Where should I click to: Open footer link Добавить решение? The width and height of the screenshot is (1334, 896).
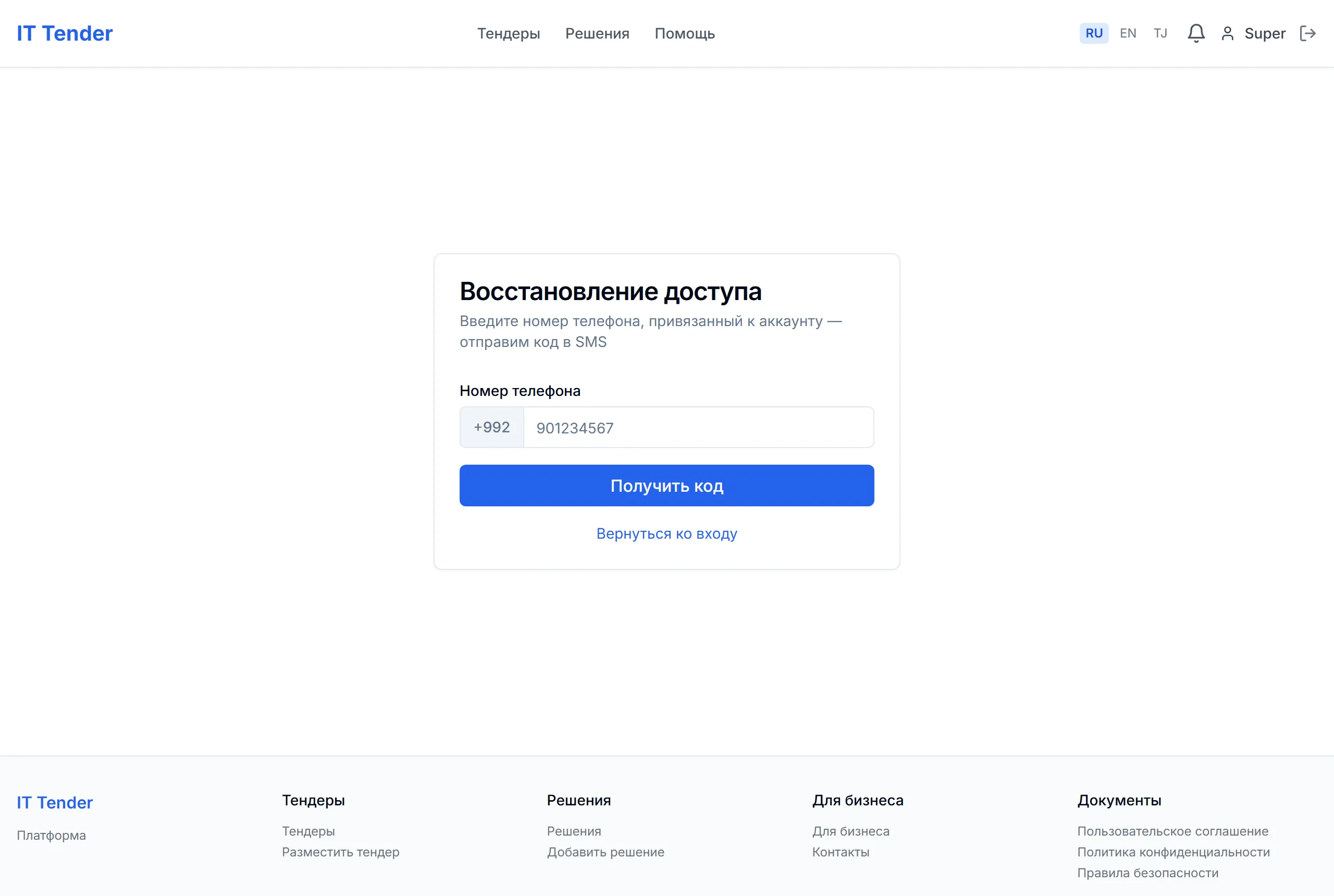click(x=606, y=852)
